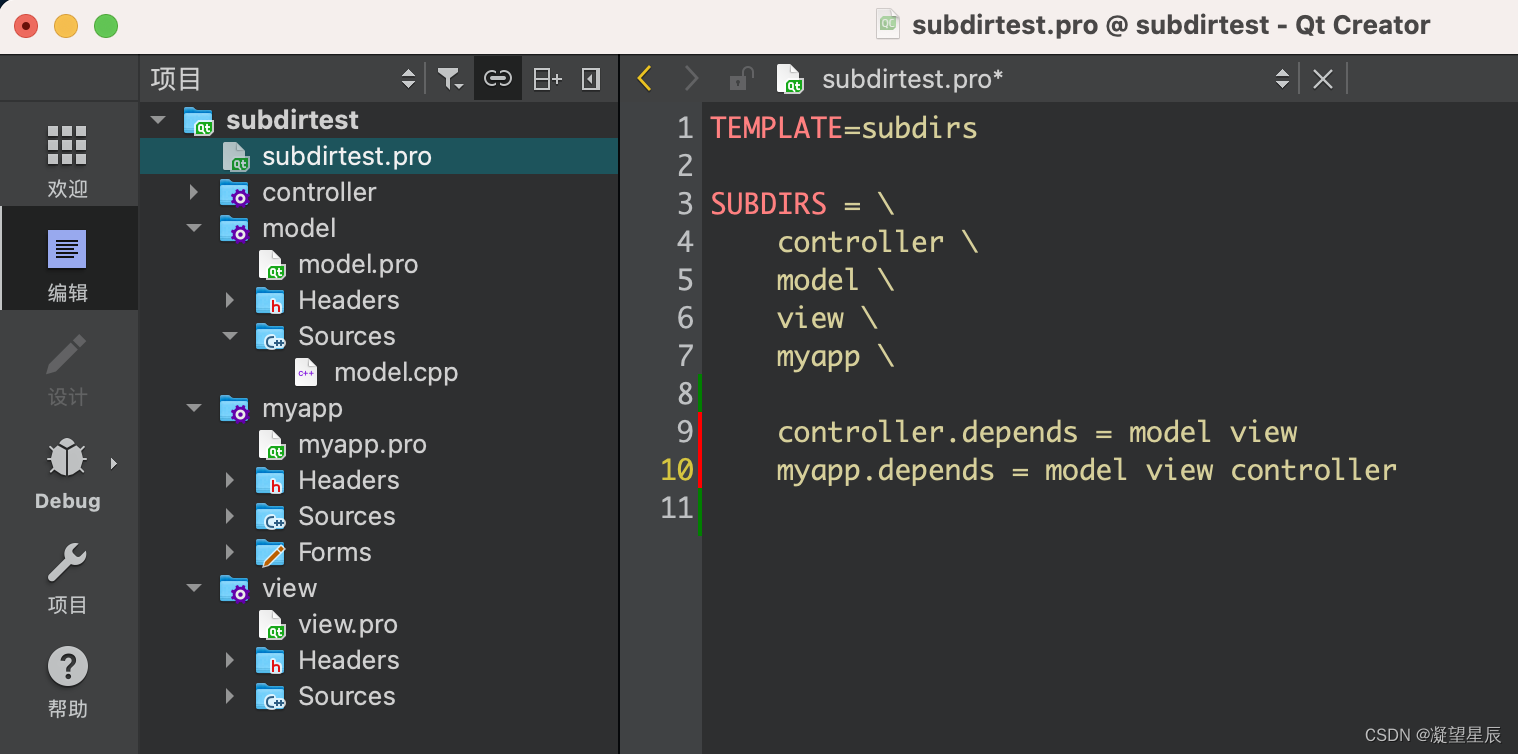
Task: Click line number 10 in the editor
Action: pos(678,470)
